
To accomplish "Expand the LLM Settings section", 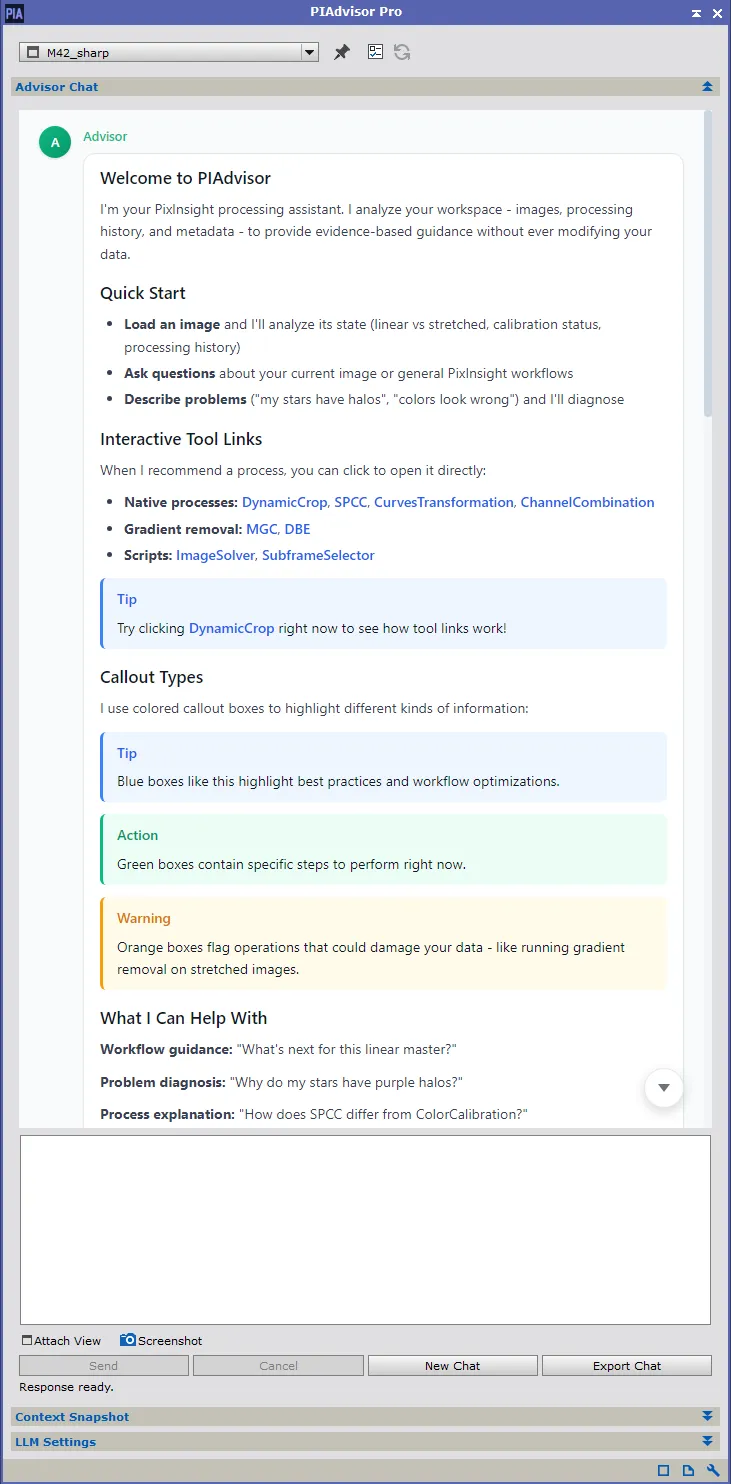I will 708,1442.
